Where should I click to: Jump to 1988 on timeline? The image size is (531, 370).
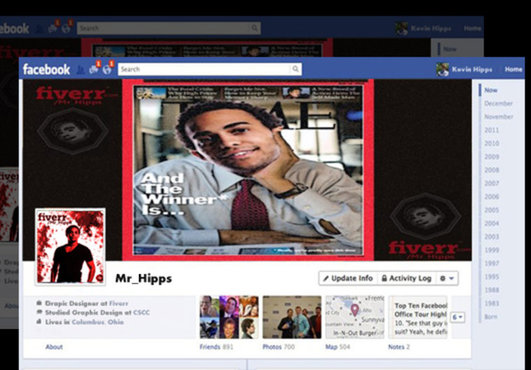click(491, 290)
